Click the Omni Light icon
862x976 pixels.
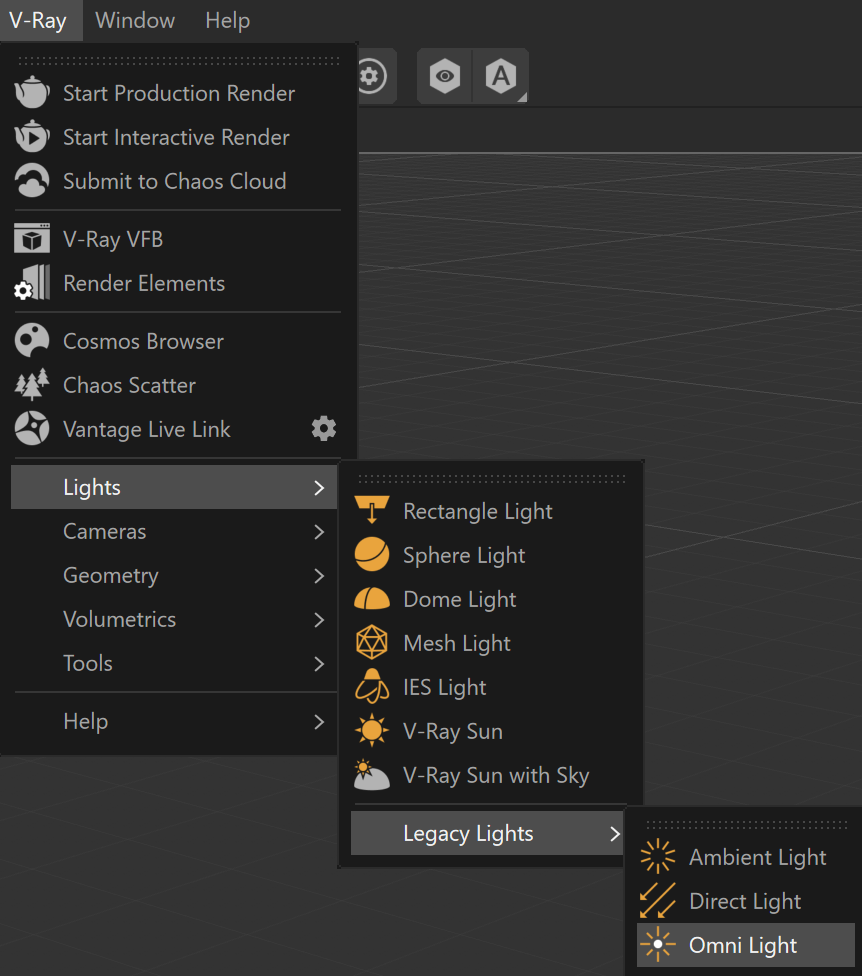658,945
